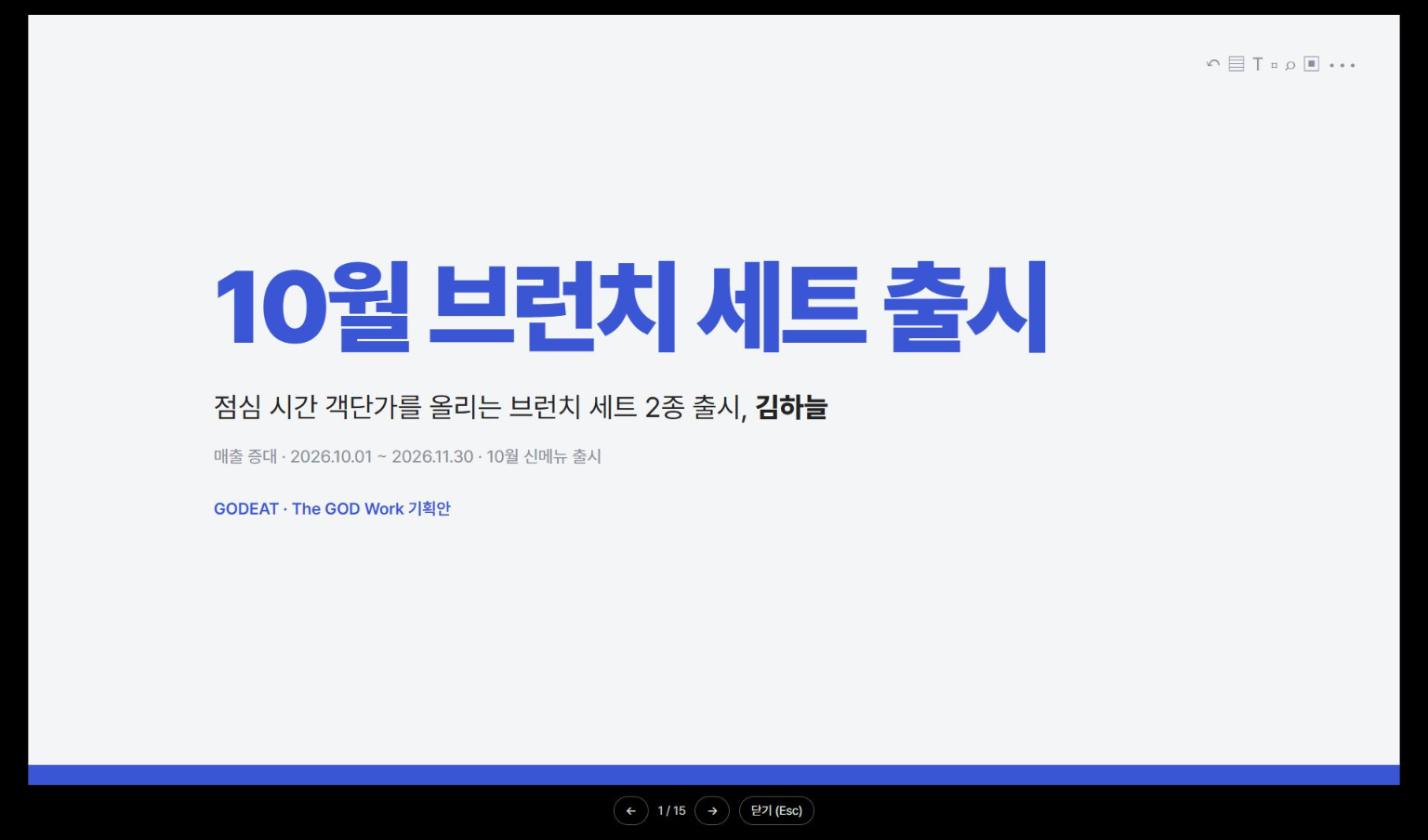Screen dimensions: 1428x840
Task: Click the bold author name 김하늘
Action: tap(791, 407)
